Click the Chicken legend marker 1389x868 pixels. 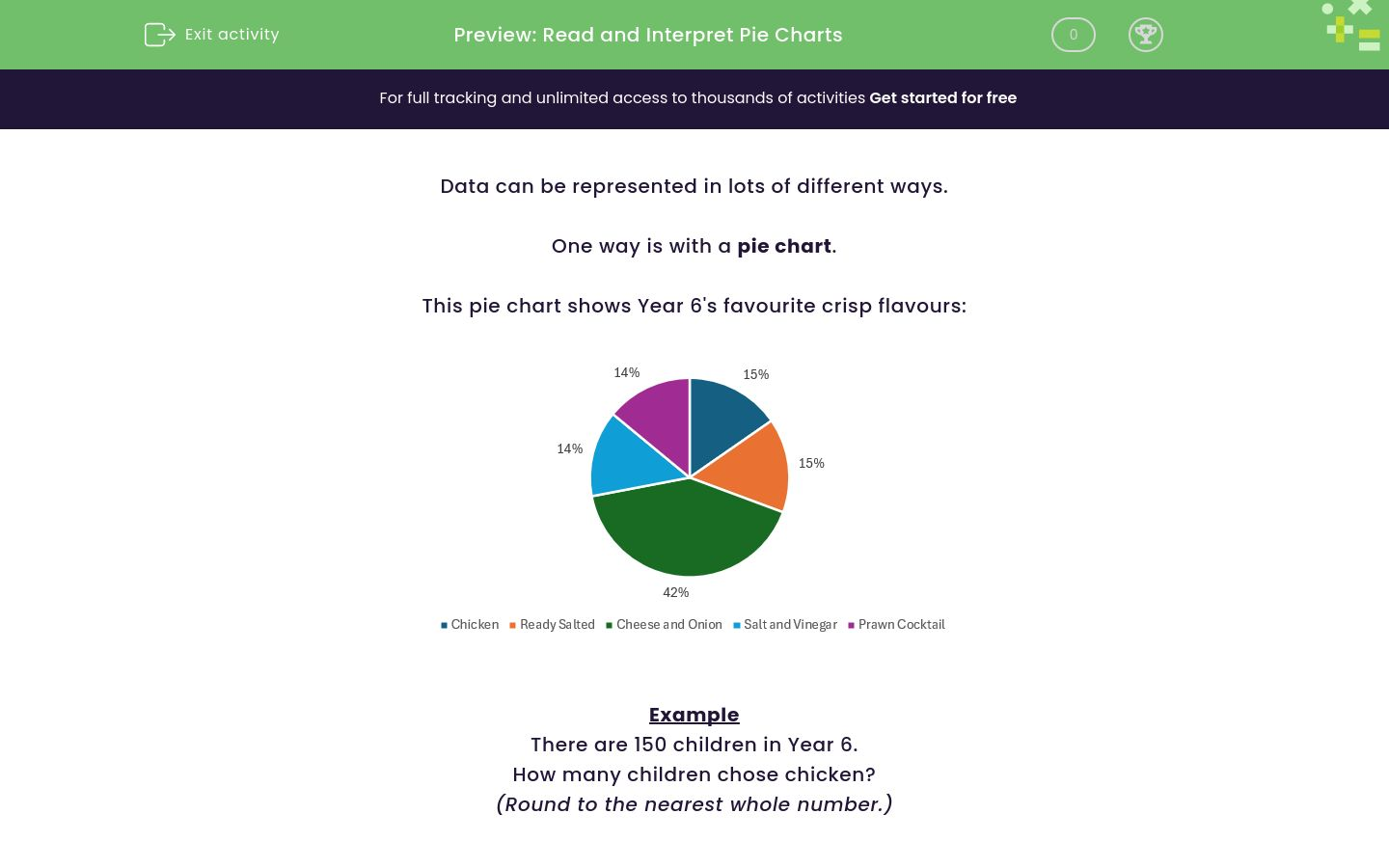[x=445, y=625]
